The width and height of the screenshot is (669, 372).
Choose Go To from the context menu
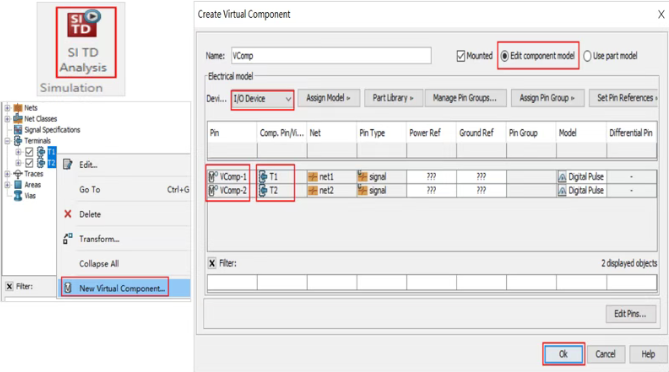90,189
